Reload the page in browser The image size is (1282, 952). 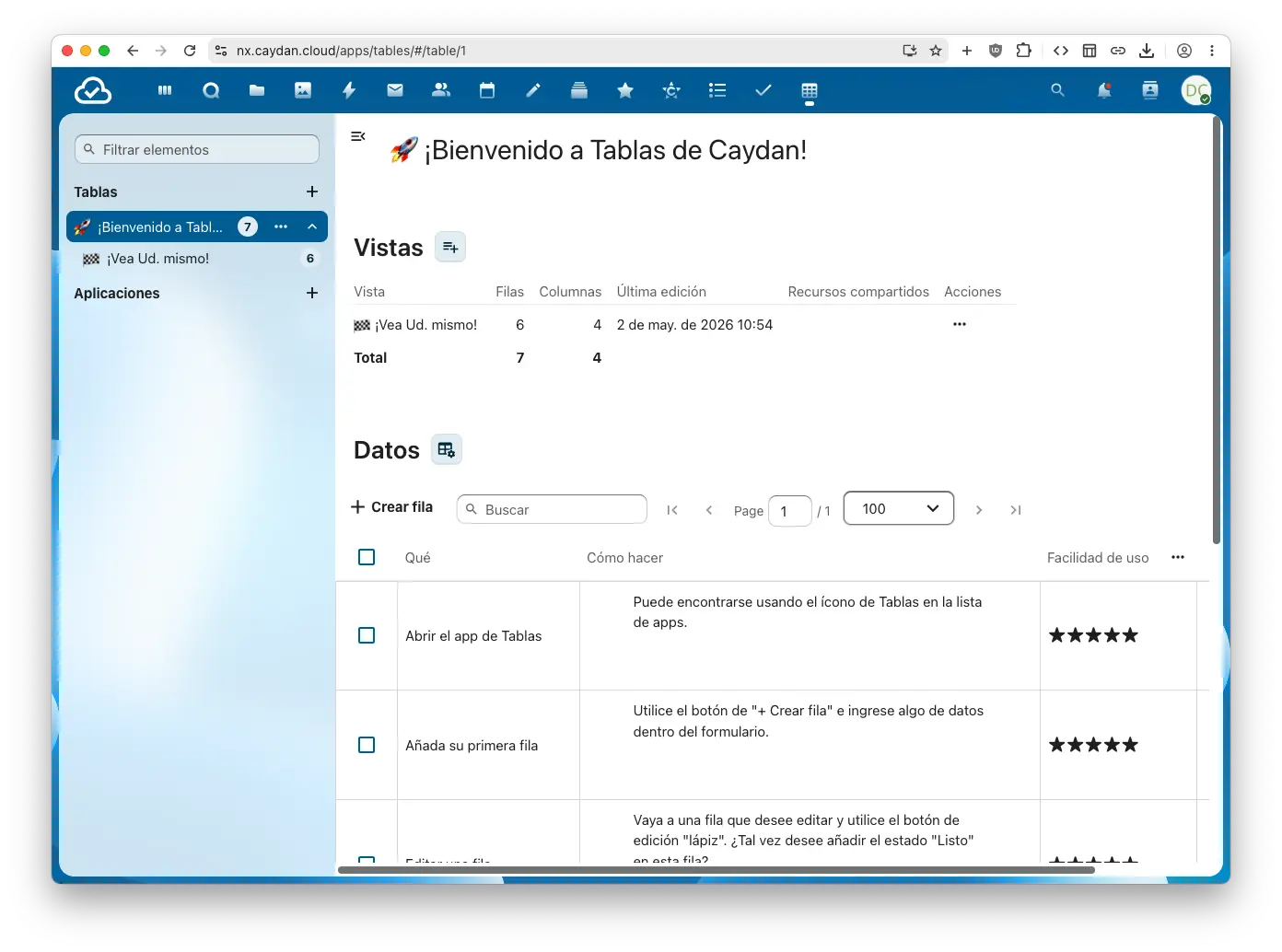190,51
